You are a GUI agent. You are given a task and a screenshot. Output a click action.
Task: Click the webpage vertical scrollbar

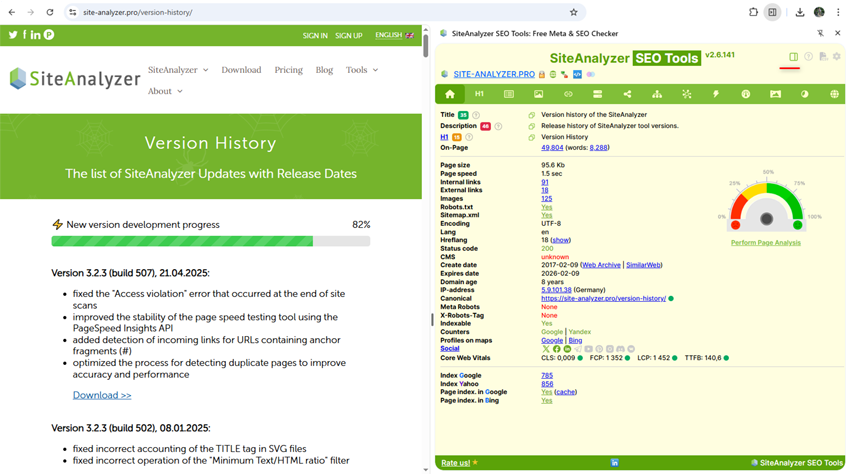(426, 45)
